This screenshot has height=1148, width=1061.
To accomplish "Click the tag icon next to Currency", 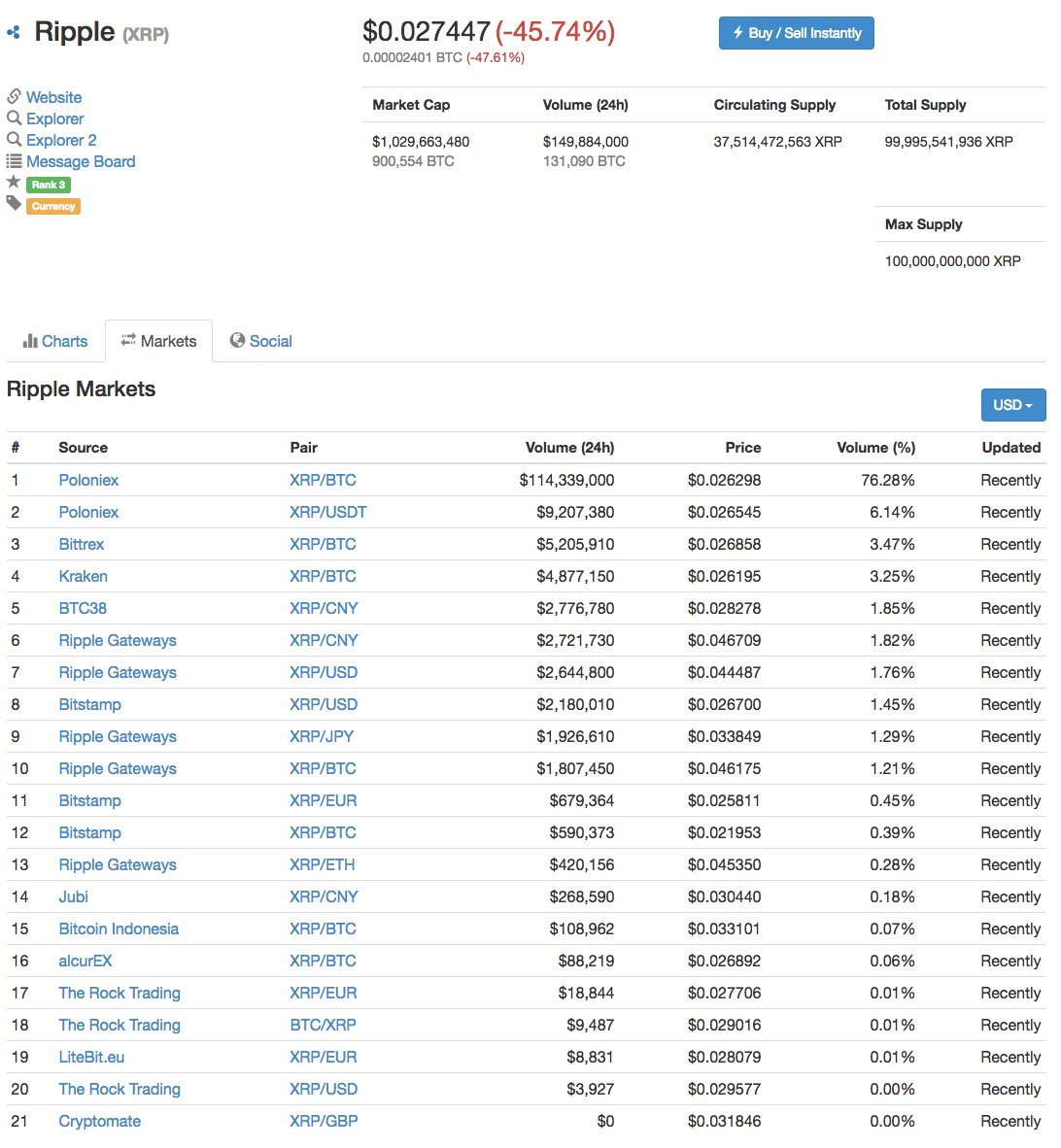I will click(x=14, y=203).
